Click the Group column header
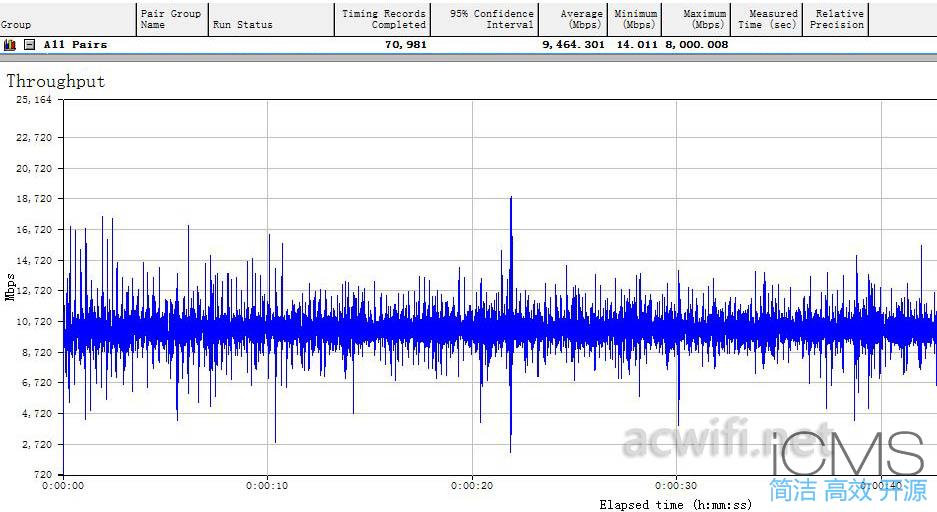 (x=68, y=19)
